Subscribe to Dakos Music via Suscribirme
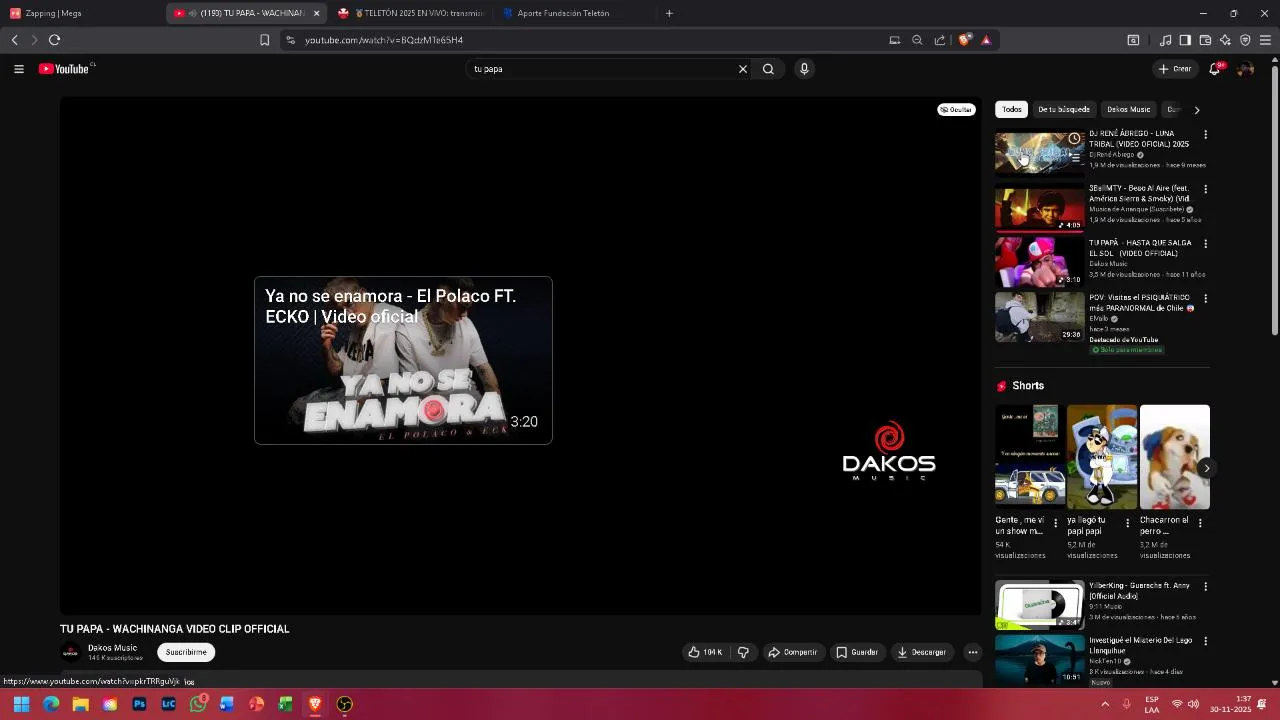The width and height of the screenshot is (1280, 720). tap(186, 652)
